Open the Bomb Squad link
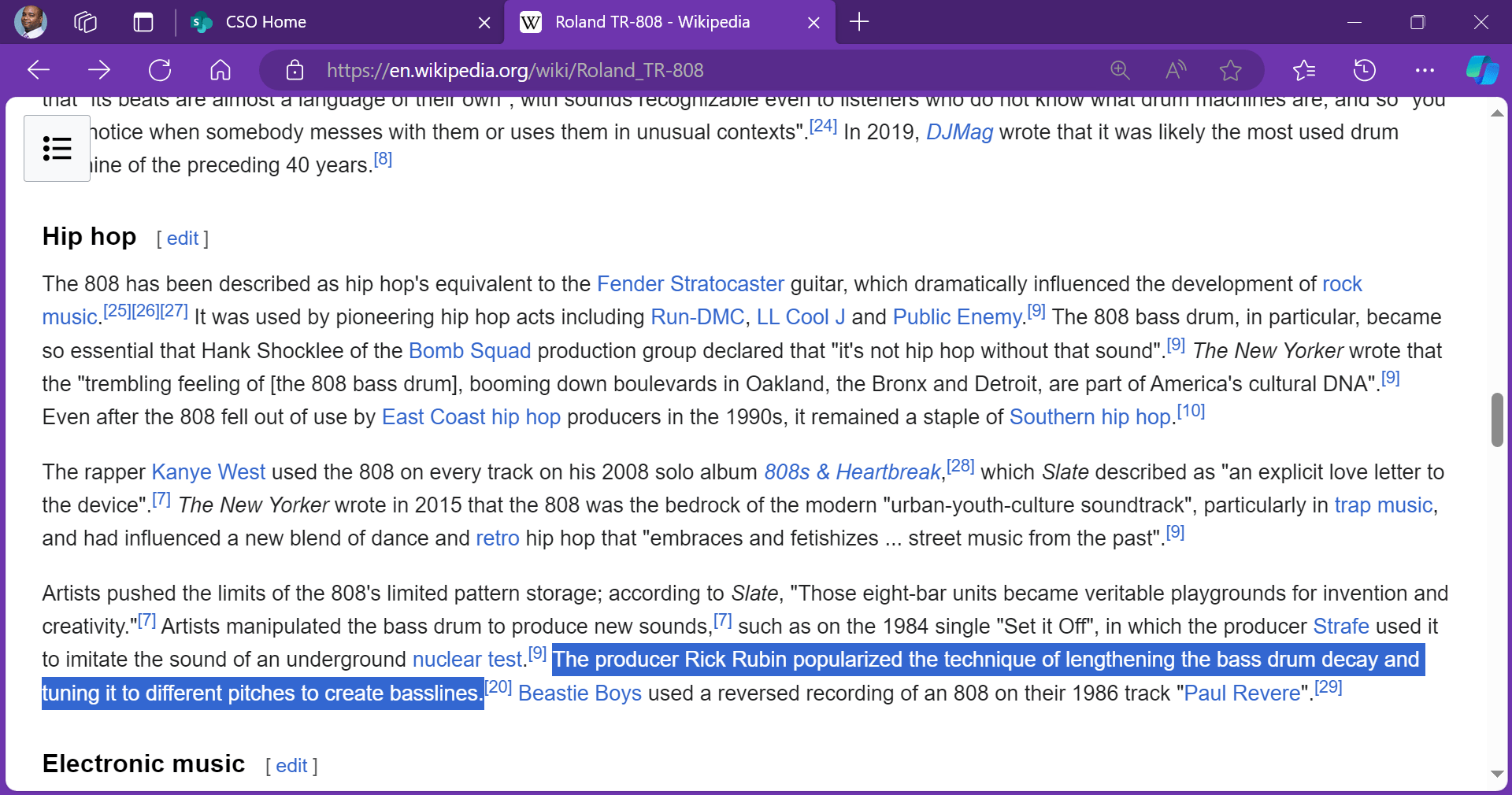The width and height of the screenshot is (1512, 795). (x=470, y=350)
